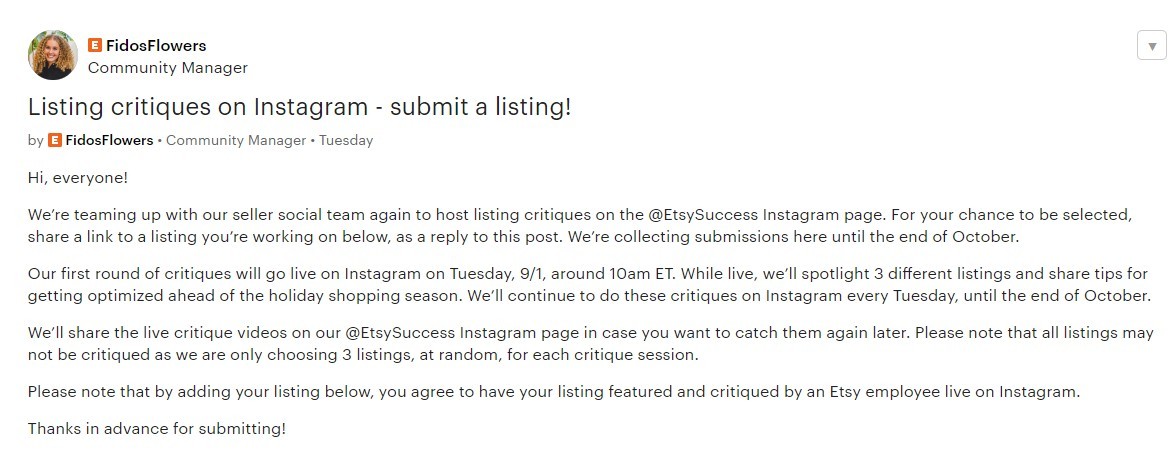Click the Community Manager role in the byline
The height and width of the screenshot is (456, 1173).
(236, 141)
